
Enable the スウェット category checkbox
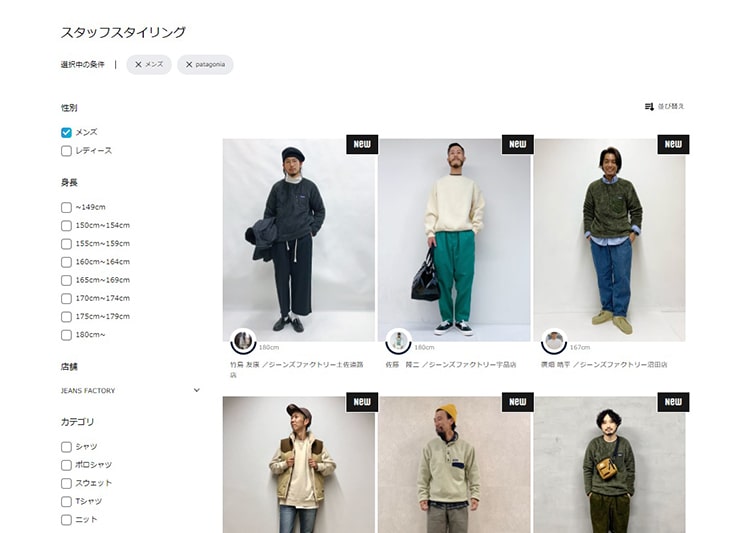click(x=66, y=483)
